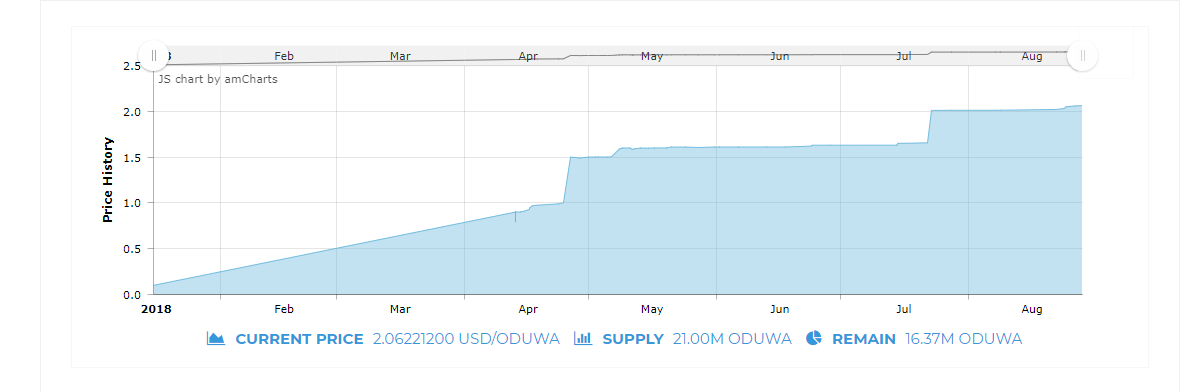1193x392 pixels.
Task: Click the SUPPLY label
Action: (x=633, y=339)
